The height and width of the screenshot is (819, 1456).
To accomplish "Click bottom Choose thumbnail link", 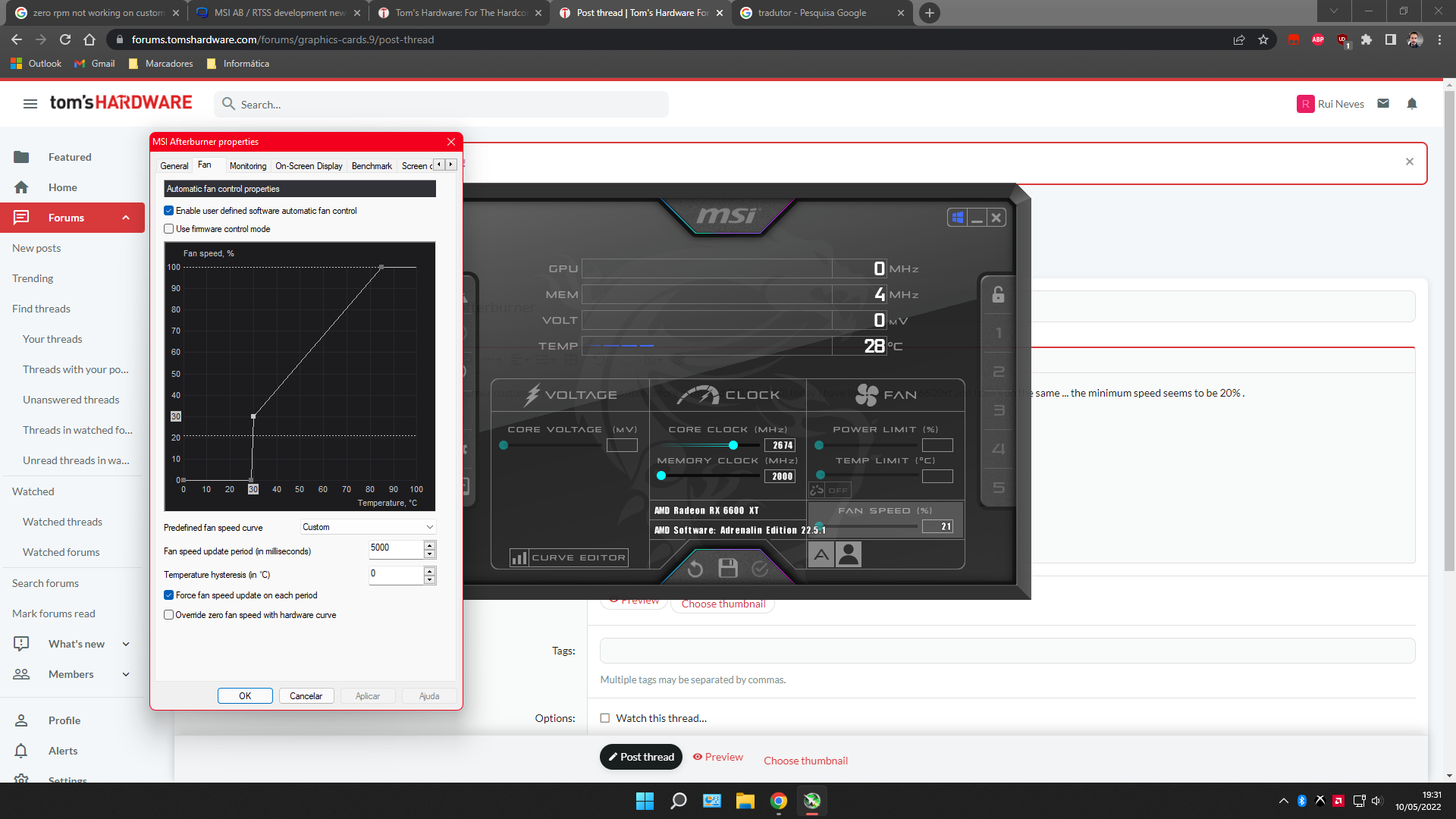I will [x=805, y=761].
